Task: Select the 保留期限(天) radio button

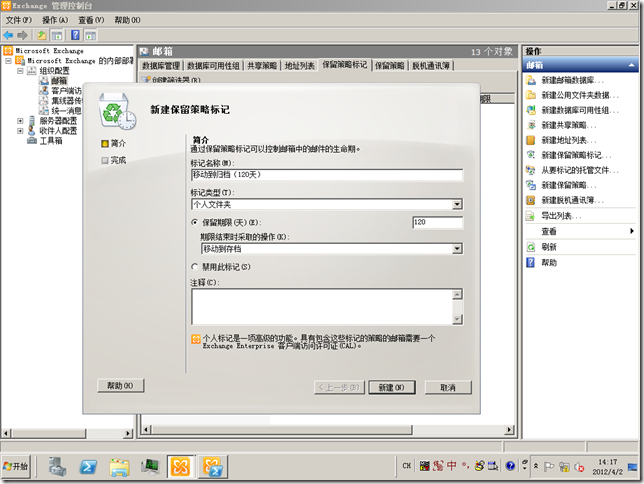Action: click(194, 222)
